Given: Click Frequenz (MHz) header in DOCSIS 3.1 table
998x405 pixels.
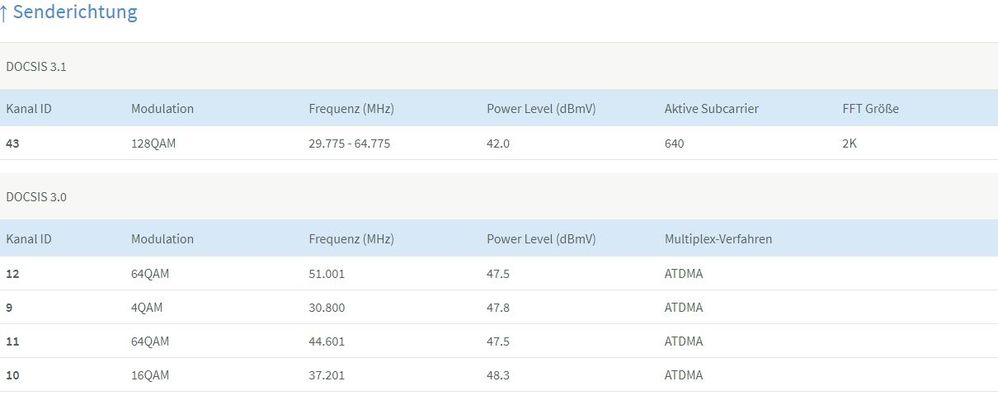Looking at the screenshot, I should tap(351, 108).
